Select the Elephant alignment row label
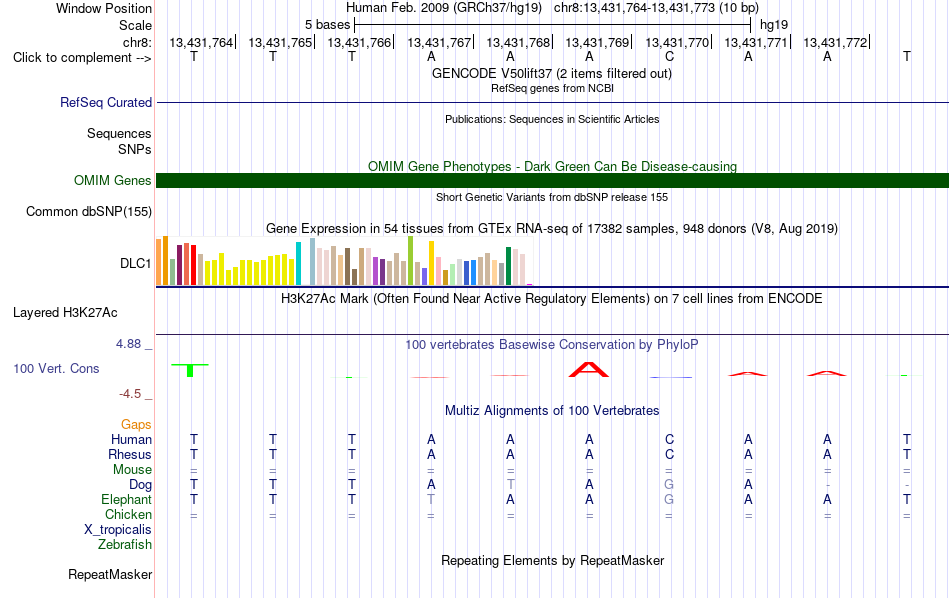Screen dimensions: 950x598 pyautogui.click(x=126, y=499)
